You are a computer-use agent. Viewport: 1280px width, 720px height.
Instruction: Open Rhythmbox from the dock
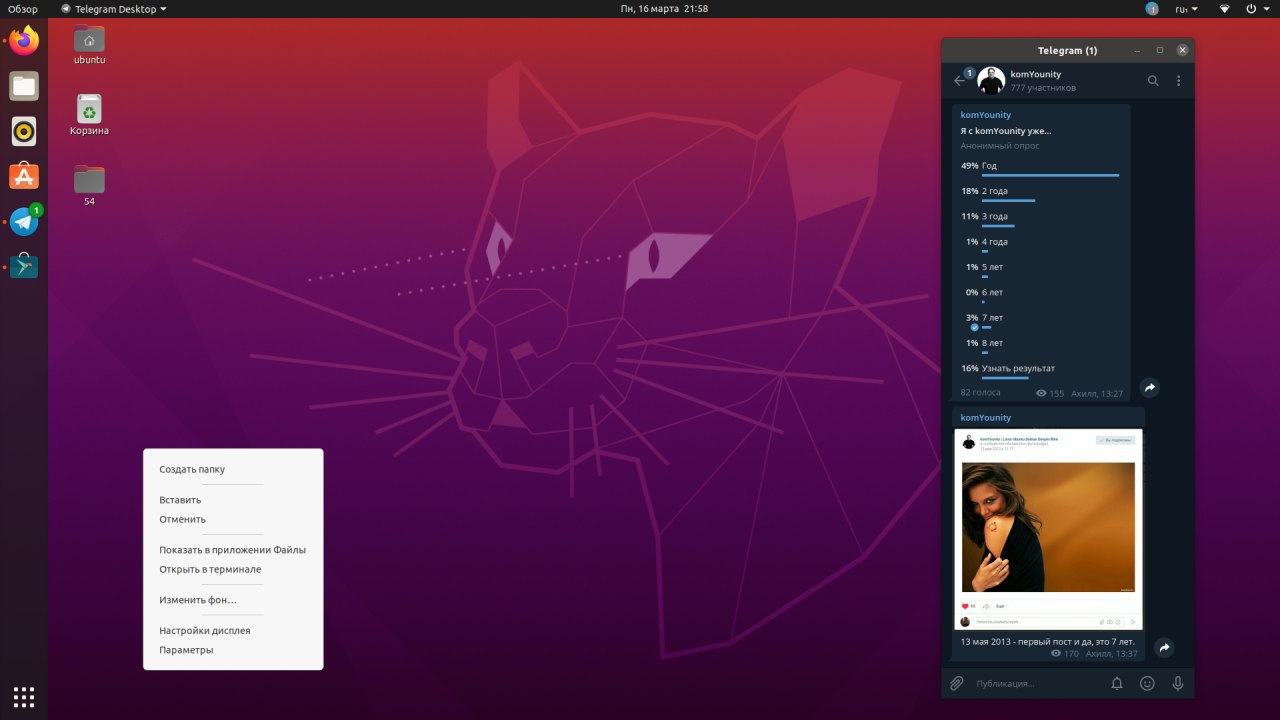(x=24, y=131)
